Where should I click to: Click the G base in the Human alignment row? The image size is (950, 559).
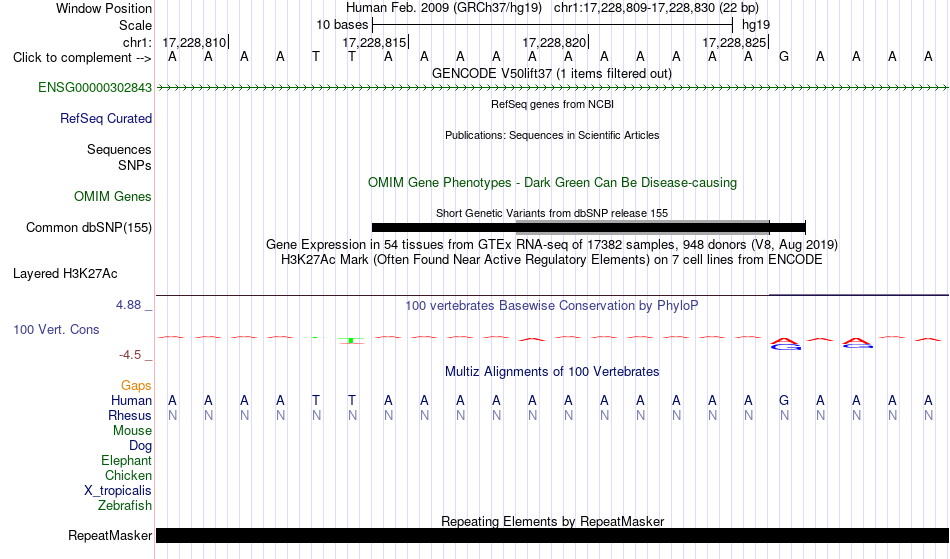point(784,400)
